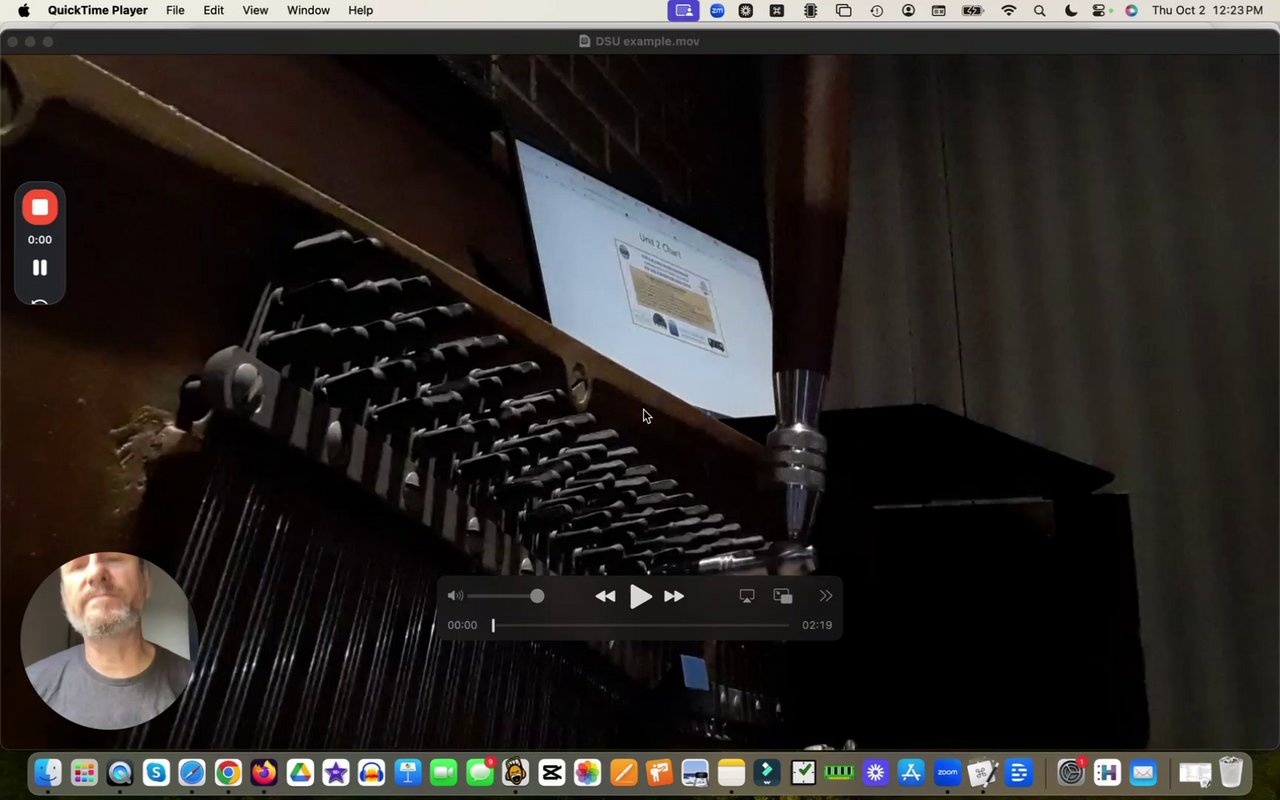
Task: Open Pages from the Dock
Action: tap(623, 772)
